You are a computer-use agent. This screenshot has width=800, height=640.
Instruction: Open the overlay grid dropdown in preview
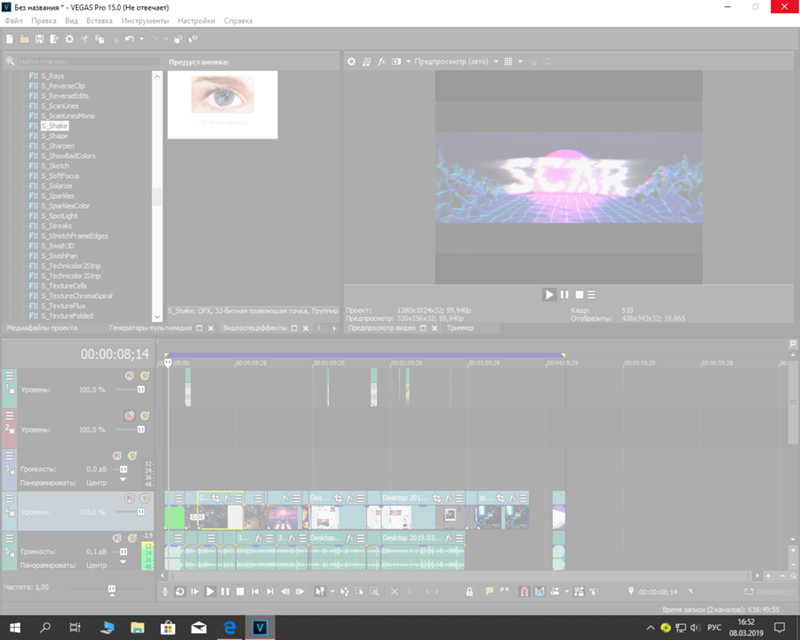coord(521,62)
